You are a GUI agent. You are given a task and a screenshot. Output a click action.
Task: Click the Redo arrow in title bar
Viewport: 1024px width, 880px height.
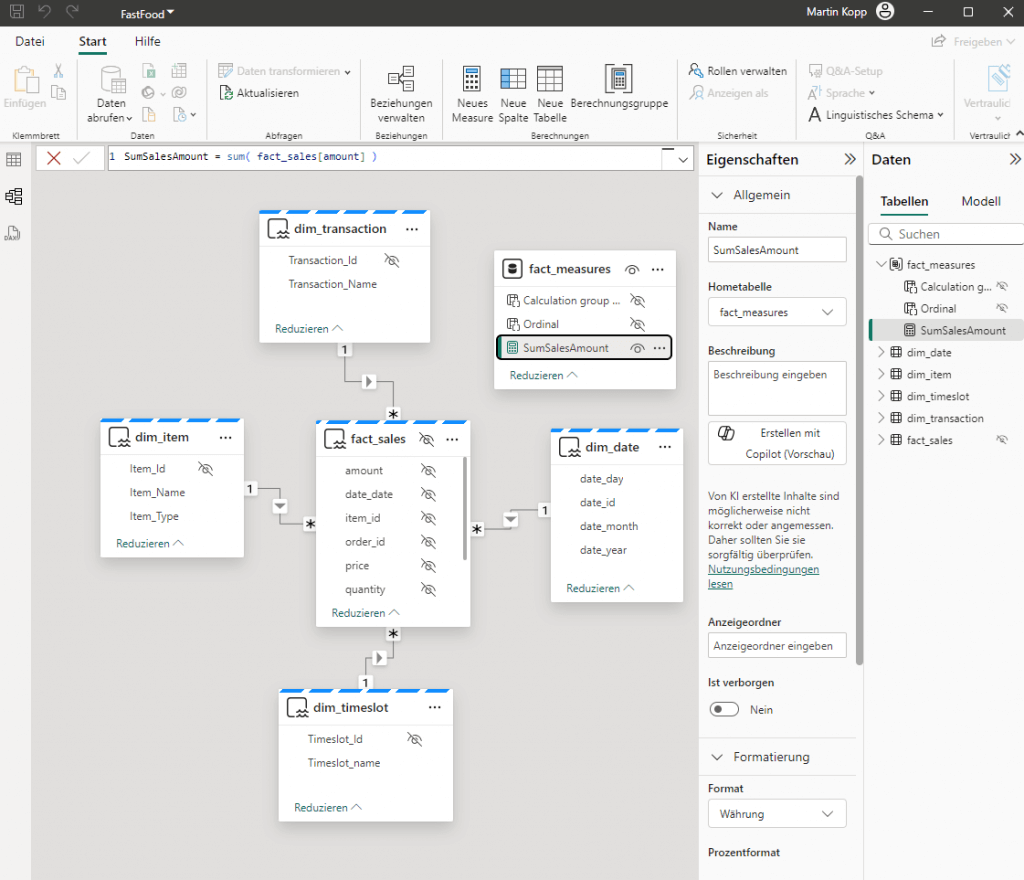click(x=72, y=12)
